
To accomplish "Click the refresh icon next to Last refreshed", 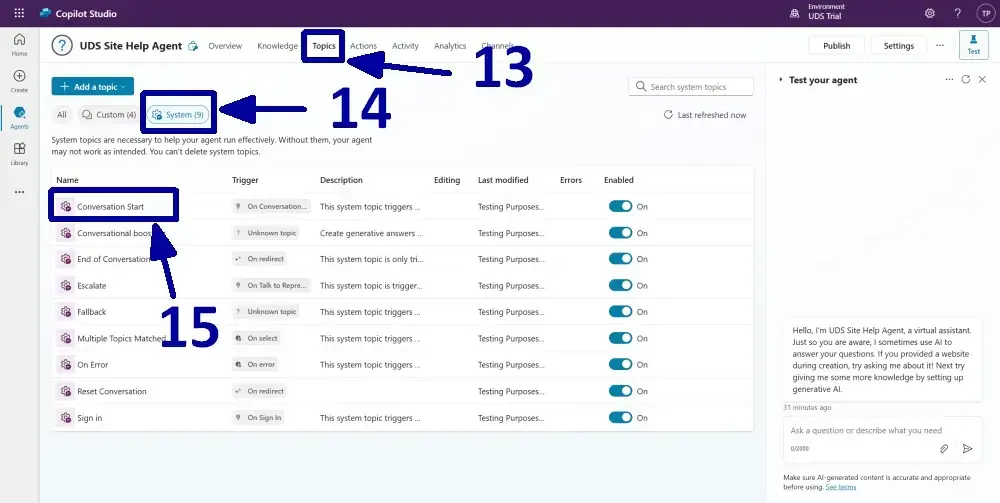I will coord(668,115).
